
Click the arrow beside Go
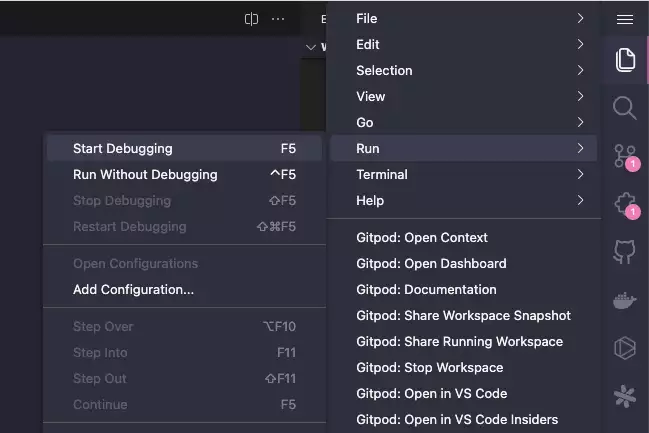click(x=580, y=122)
